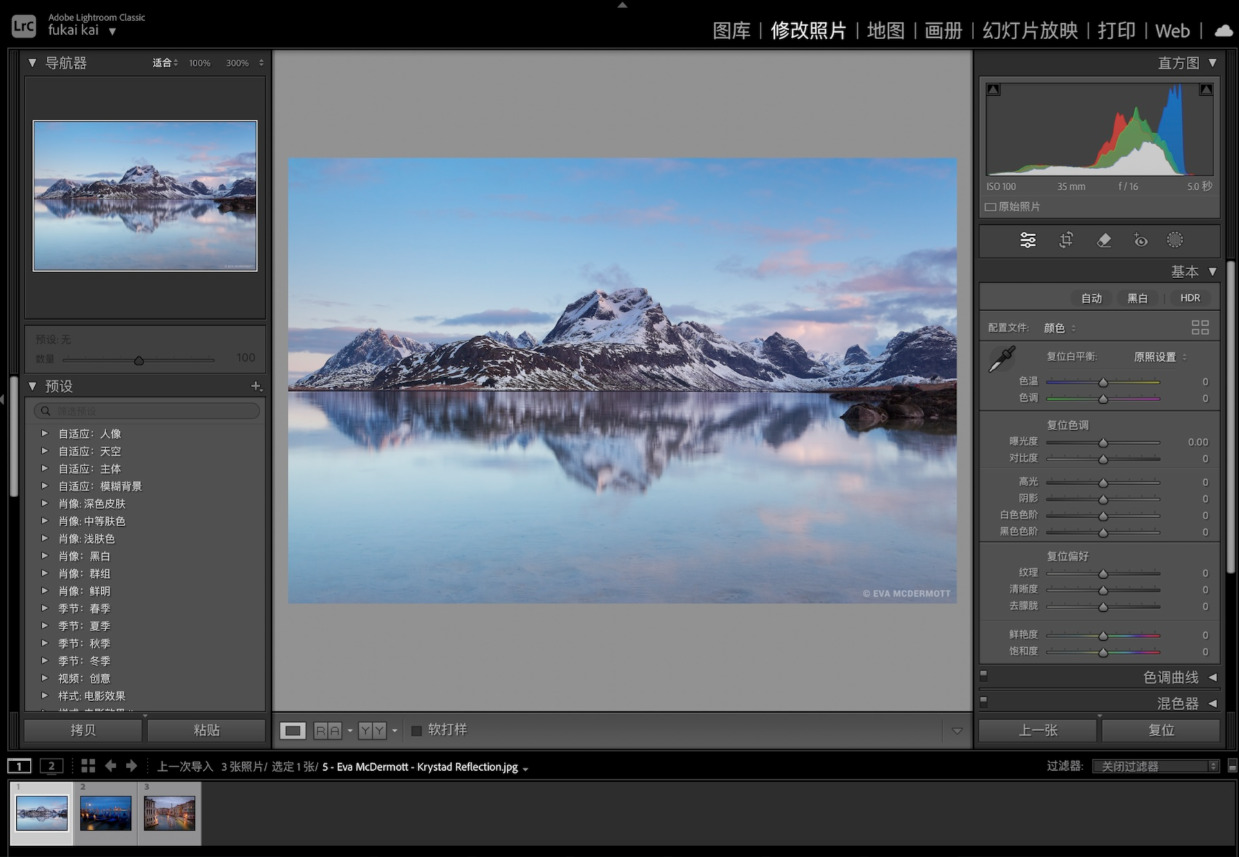The width and height of the screenshot is (1239, 857).
Task: Collapse left panel with edge arrow
Action: (x=3, y=400)
